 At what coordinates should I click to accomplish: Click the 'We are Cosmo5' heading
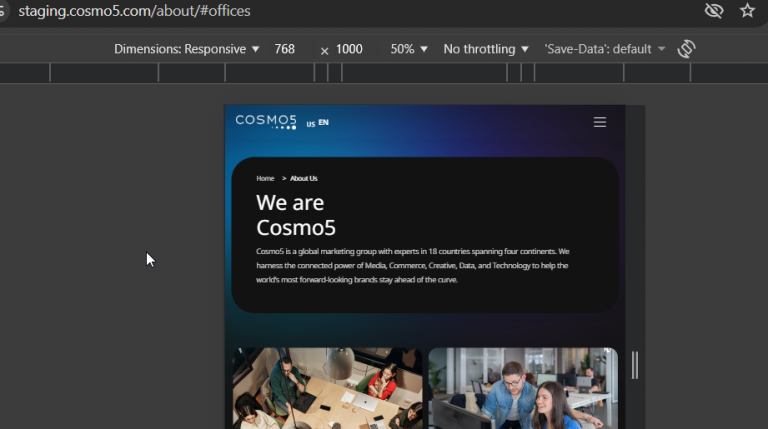point(296,215)
